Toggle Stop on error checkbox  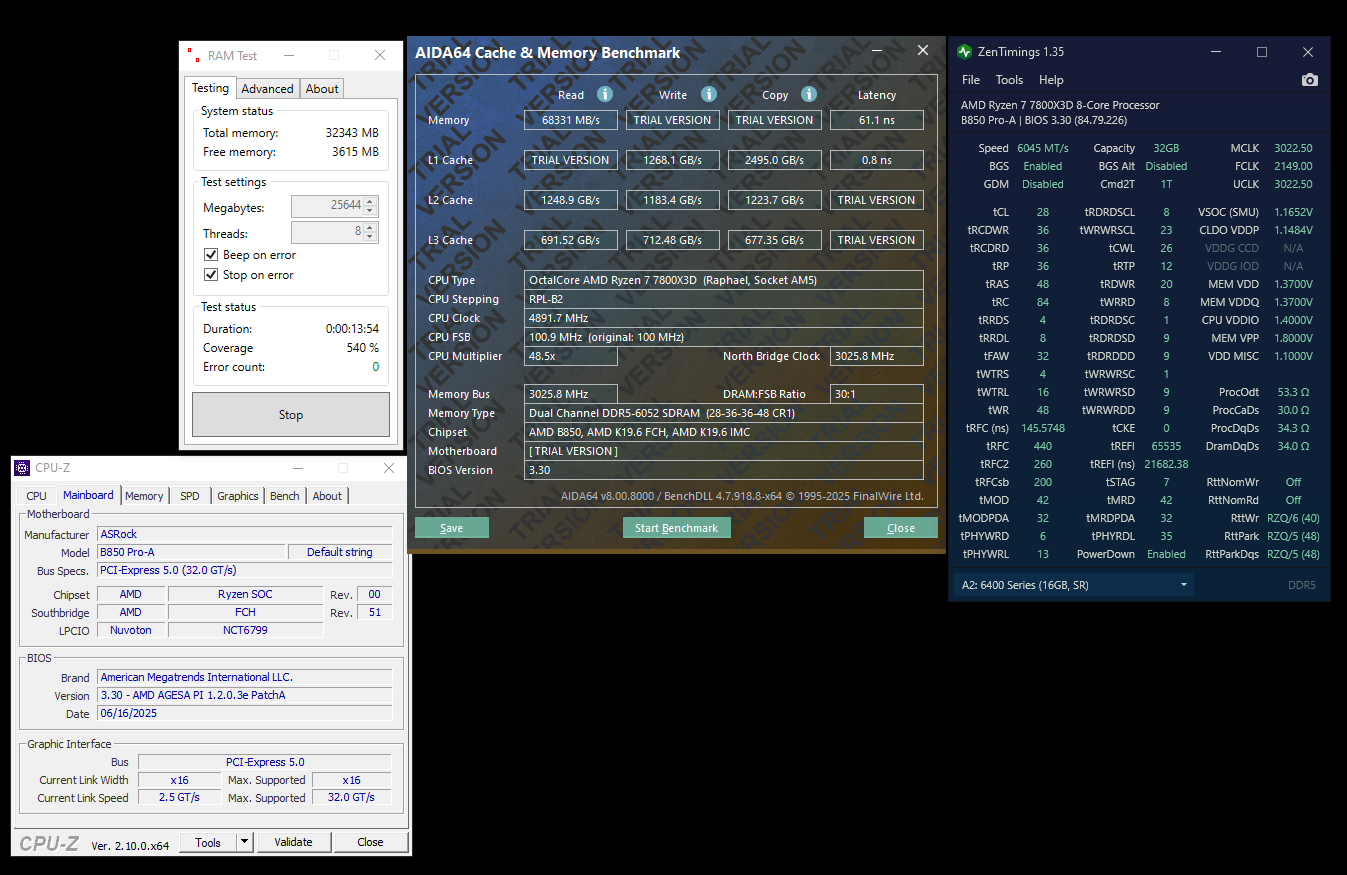211,275
